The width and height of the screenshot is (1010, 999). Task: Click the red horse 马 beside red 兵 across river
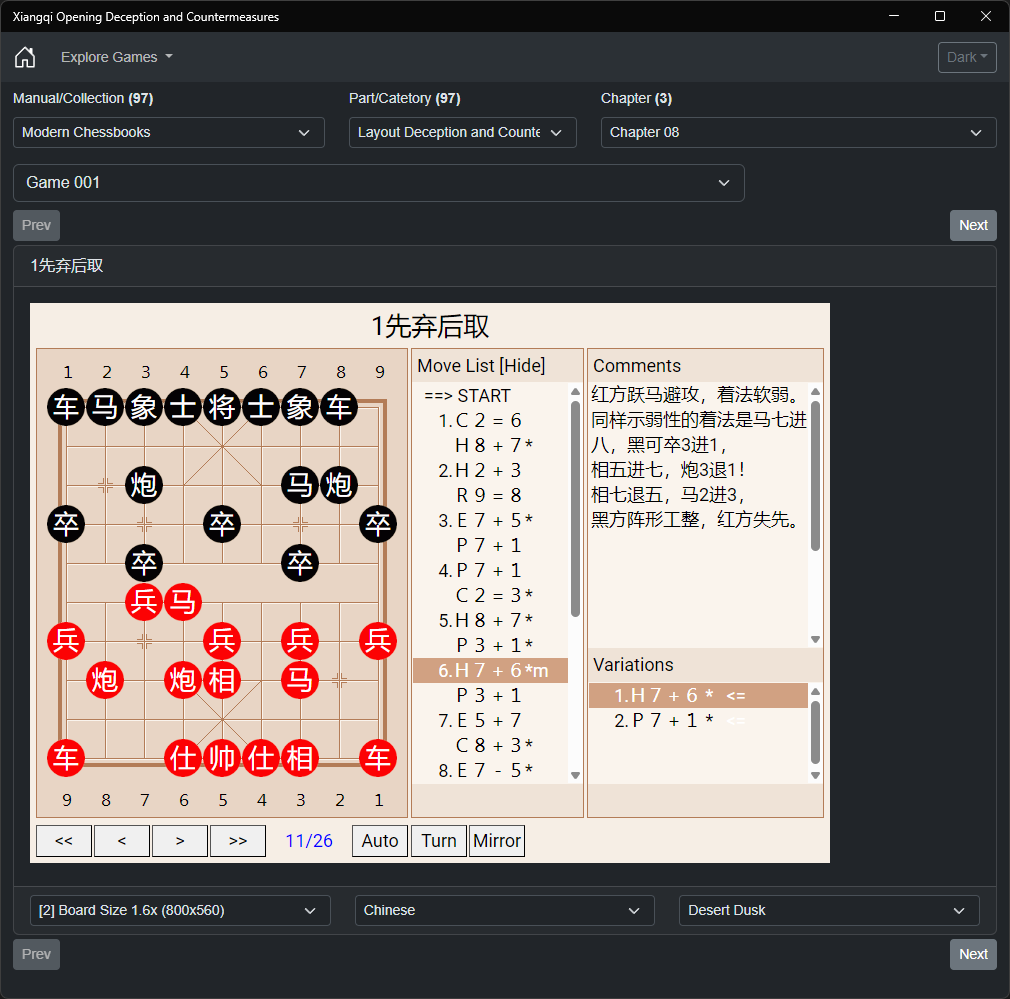tap(183, 602)
